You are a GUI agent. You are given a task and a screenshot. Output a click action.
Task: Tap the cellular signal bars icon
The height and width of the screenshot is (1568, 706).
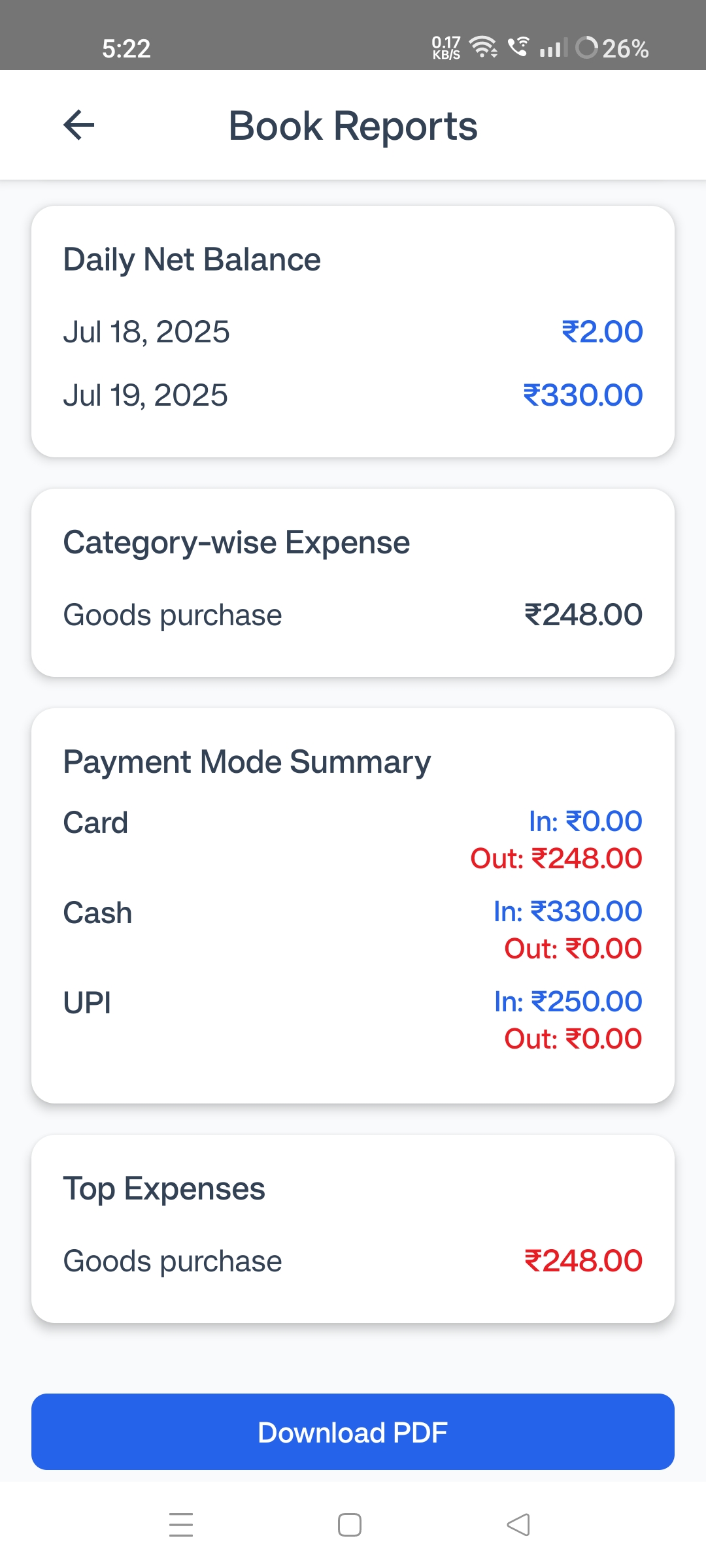point(553,48)
